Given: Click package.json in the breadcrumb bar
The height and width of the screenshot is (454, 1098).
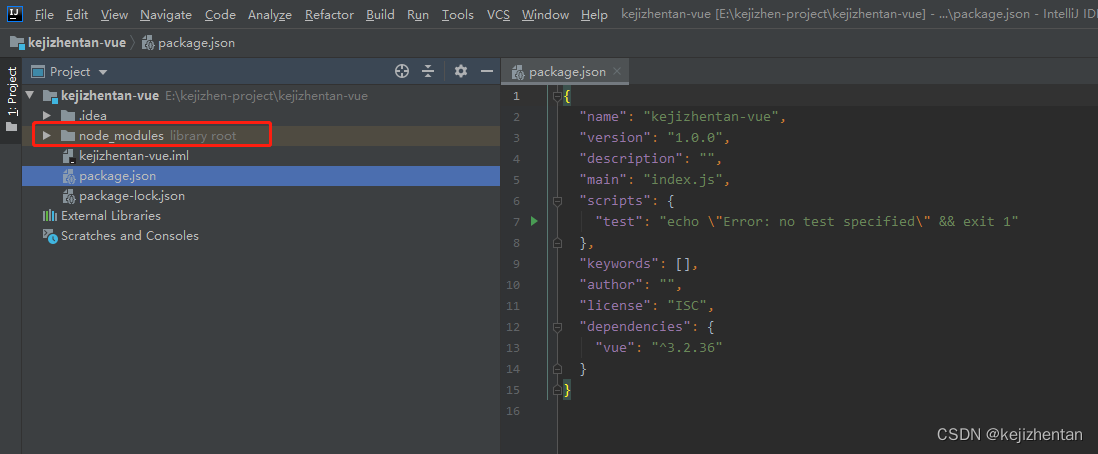Looking at the screenshot, I should coord(197,43).
